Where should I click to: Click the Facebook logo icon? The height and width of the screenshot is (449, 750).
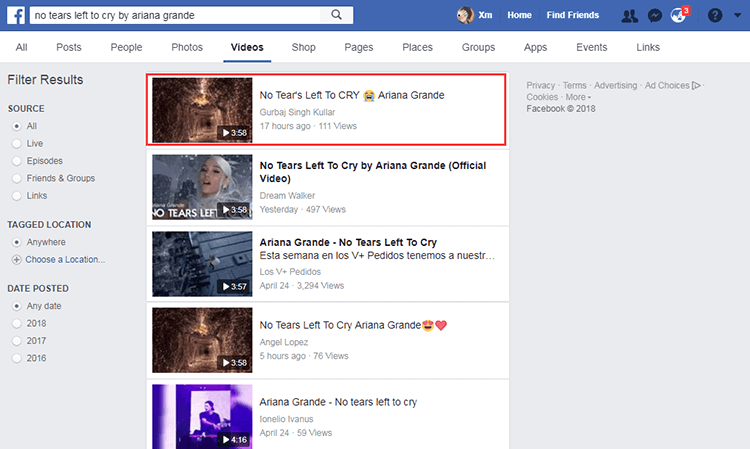(x=16, y=15)
